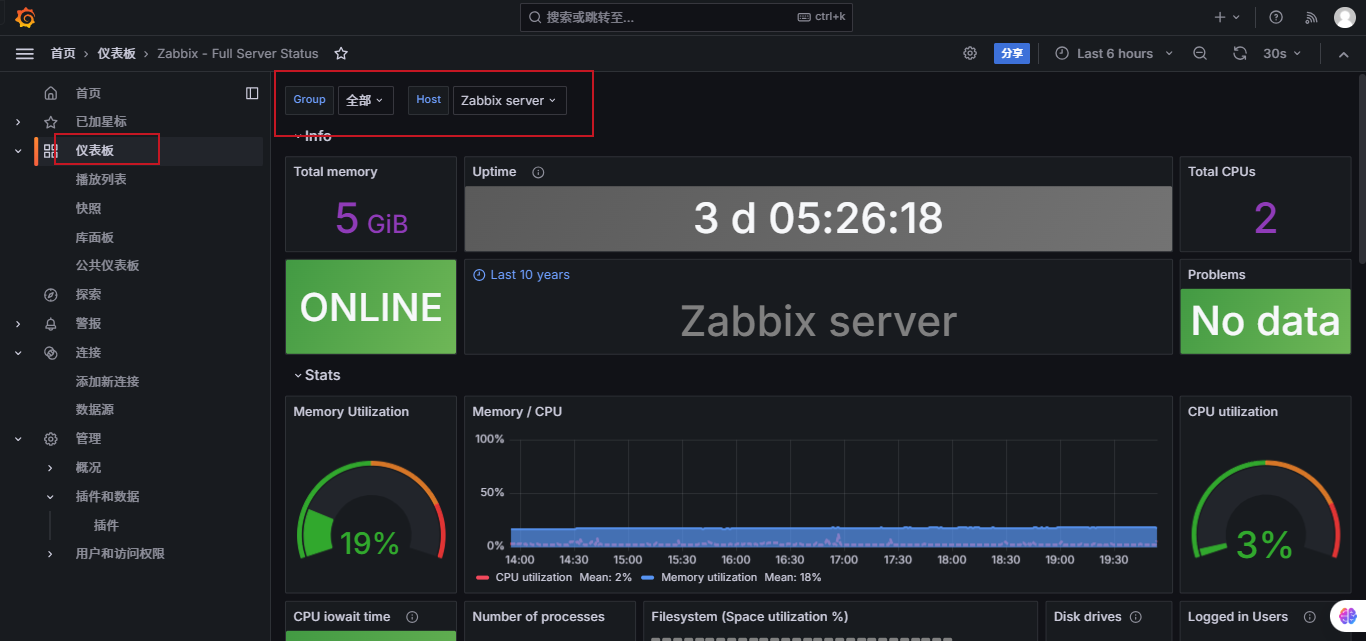Open 播放列表 in the sidebar
This screenshot has height=641, width=1366.
pos(101,180)
